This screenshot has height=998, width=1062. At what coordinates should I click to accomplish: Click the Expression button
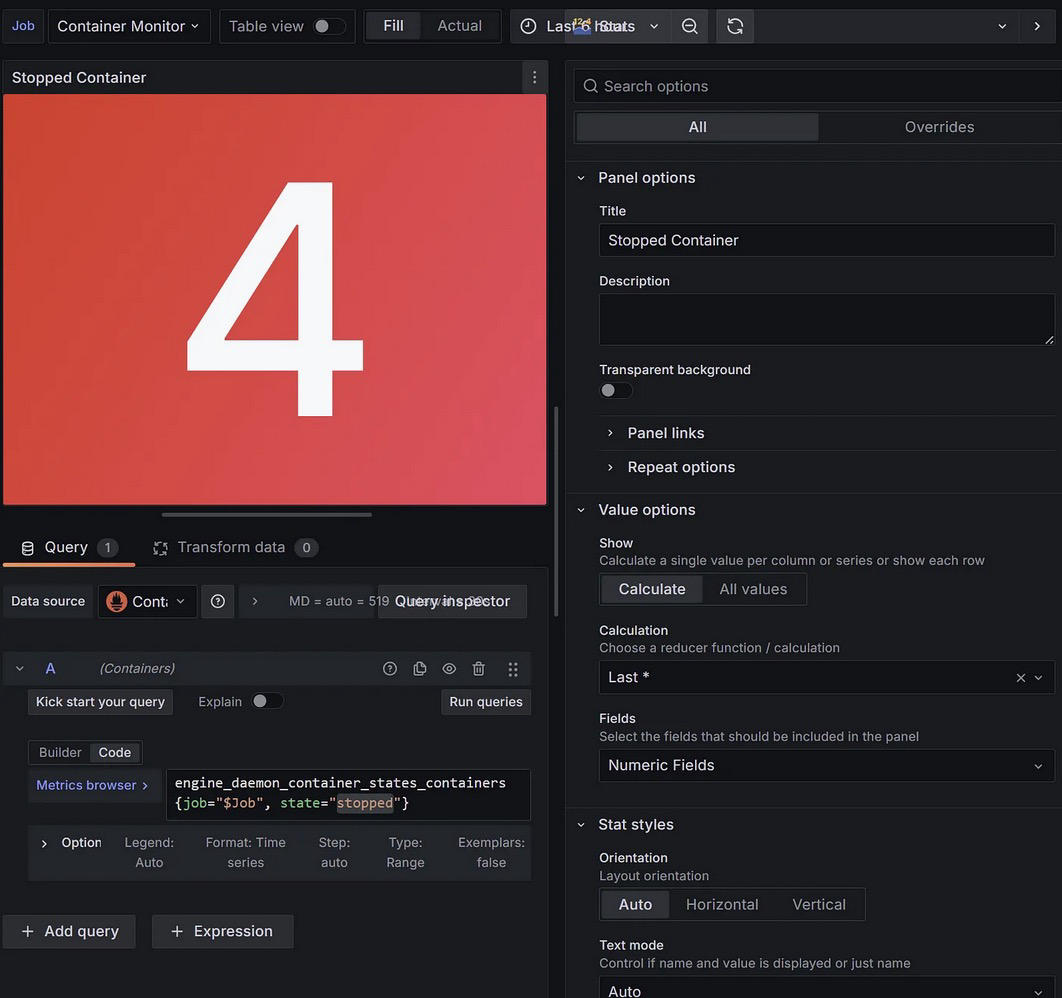[x=222, y=932]
